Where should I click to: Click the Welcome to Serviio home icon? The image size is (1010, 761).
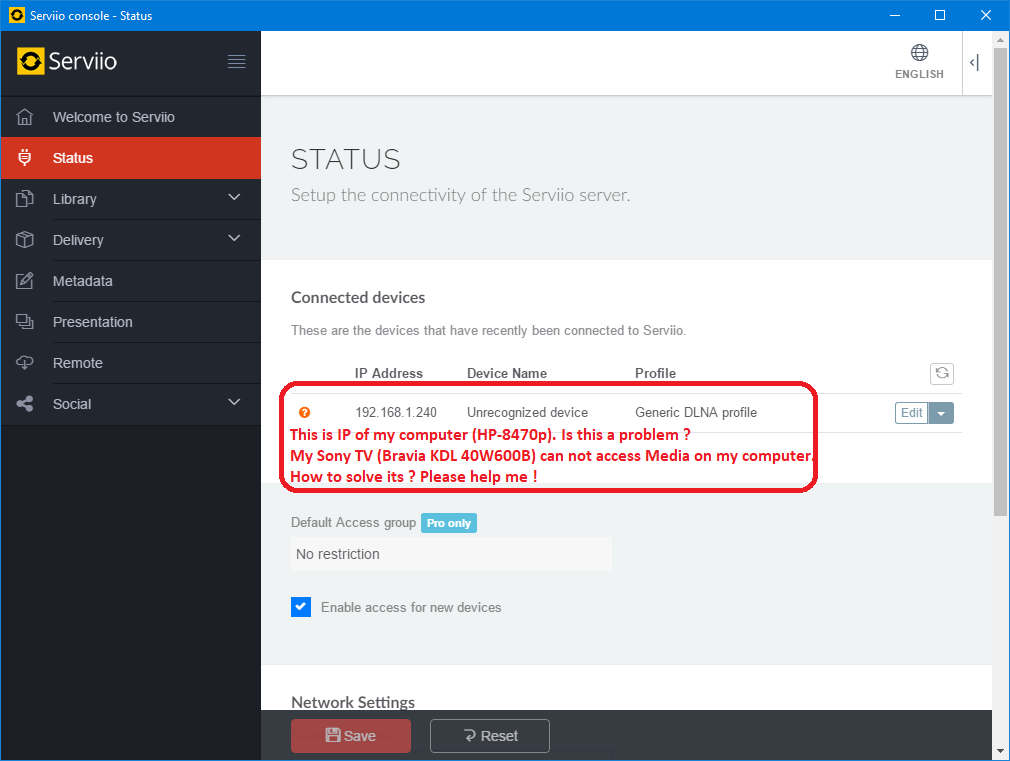pyautogui.click(x=26, y=117)
